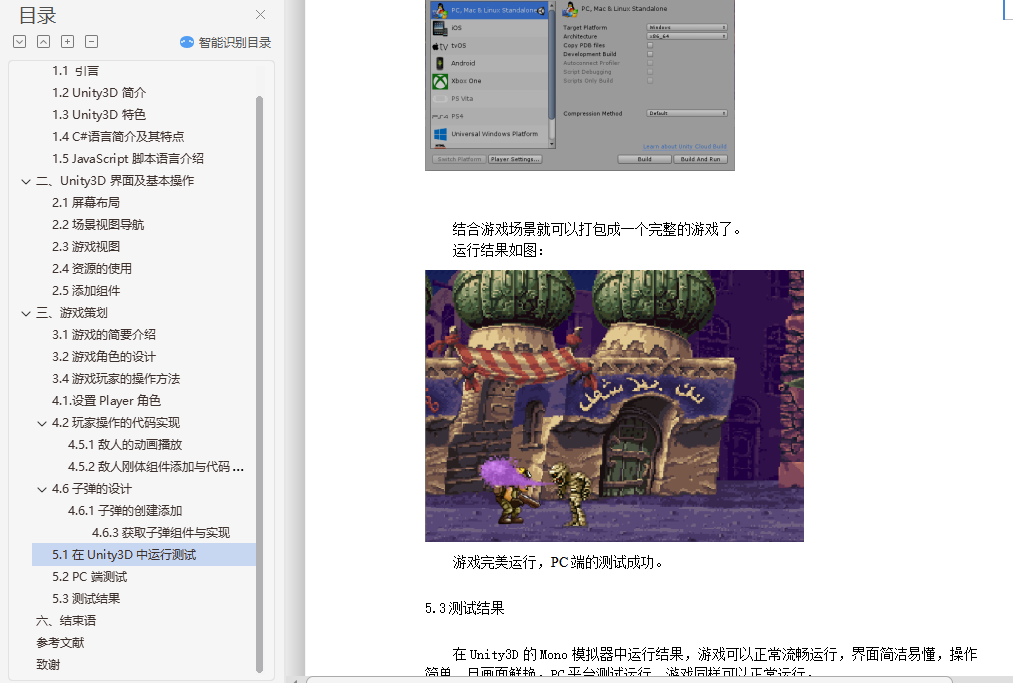Navigate to 2.5 添加组件
Screen dimensions: 1013x683
(x=86, y=291)
